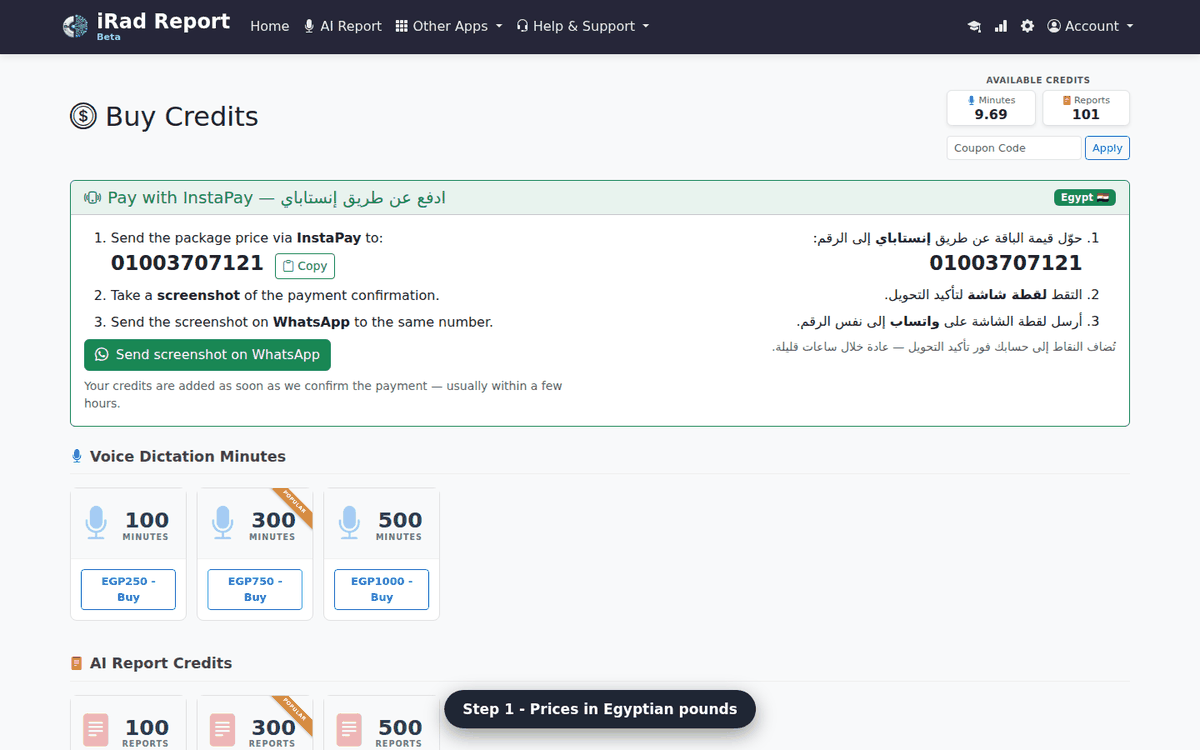The width and height of the screenshot is (1200, 750).
Task: Click the Buy Credits page heading
Action: tap(182, 117)
